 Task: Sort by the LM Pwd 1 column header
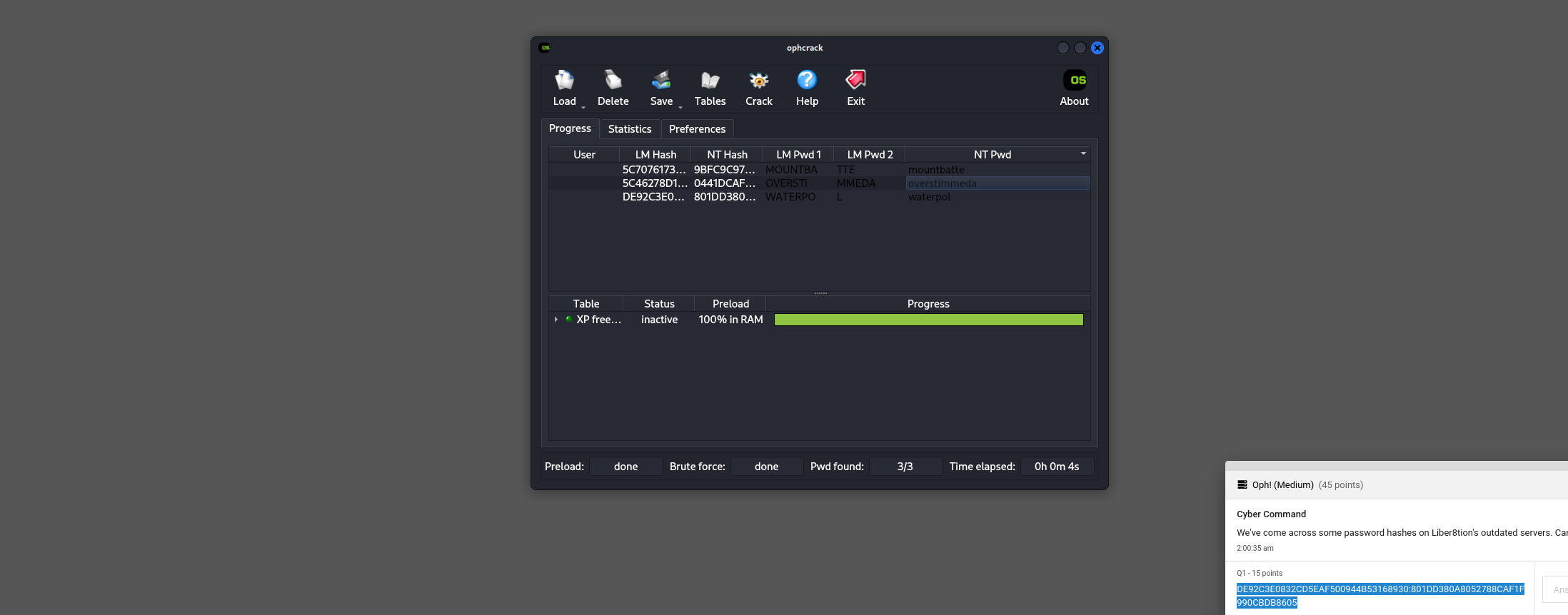coord(798,155)
